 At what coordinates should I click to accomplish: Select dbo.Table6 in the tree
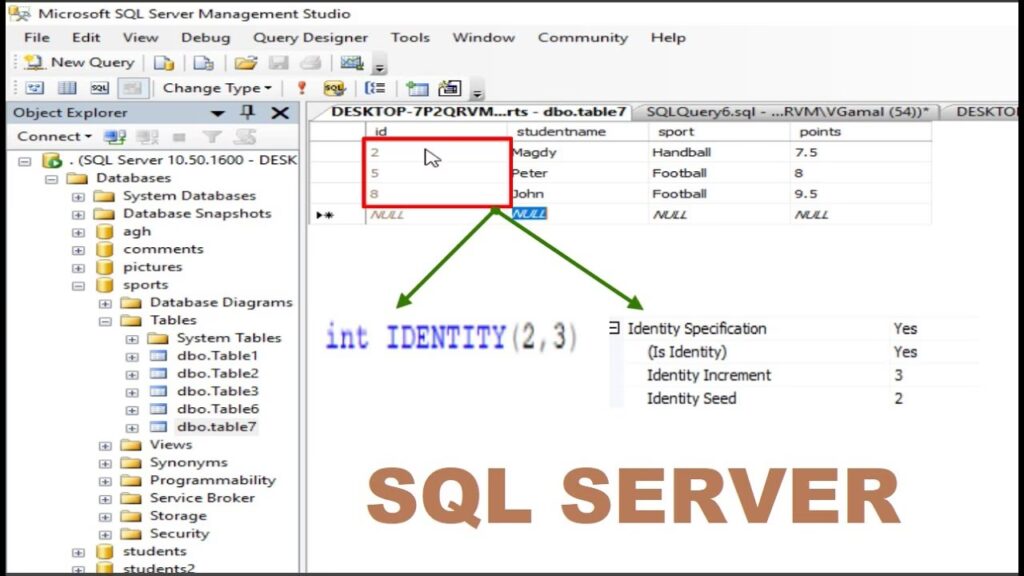tap(217, 409)
